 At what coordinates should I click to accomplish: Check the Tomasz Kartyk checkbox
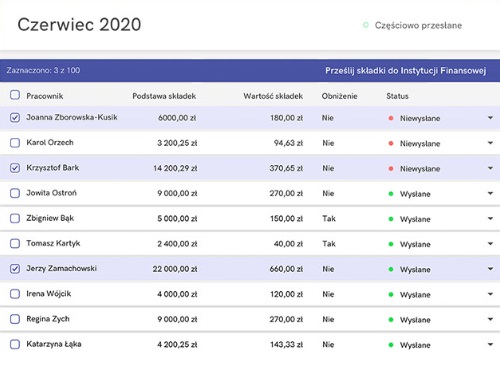15,244
